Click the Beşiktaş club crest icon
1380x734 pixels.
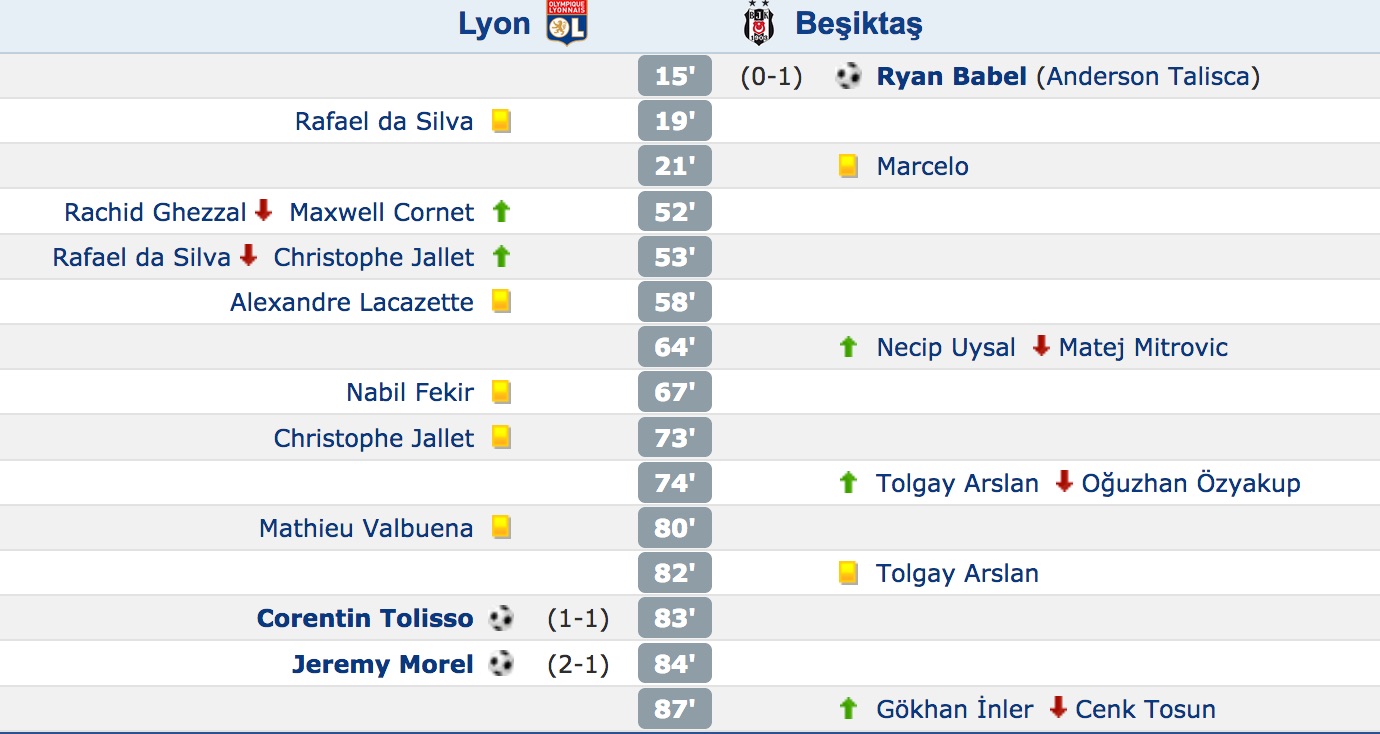pos(759,23)
